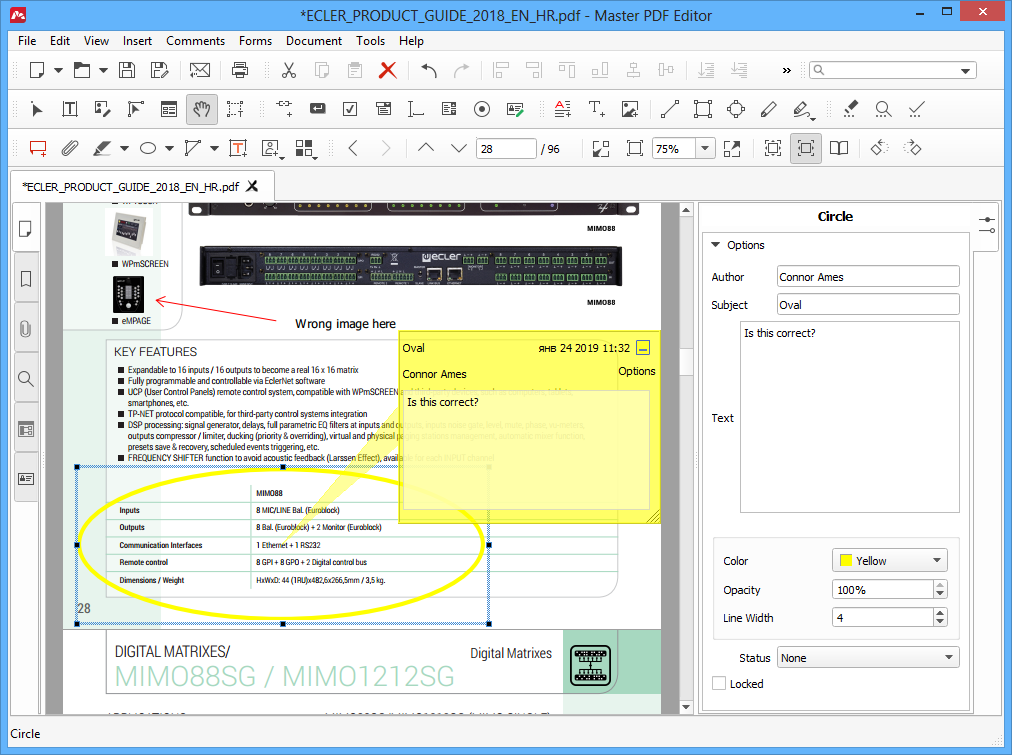Delete the selected object with the red X
Viewport: 1012px width, 755px height.
click(387, 70)
